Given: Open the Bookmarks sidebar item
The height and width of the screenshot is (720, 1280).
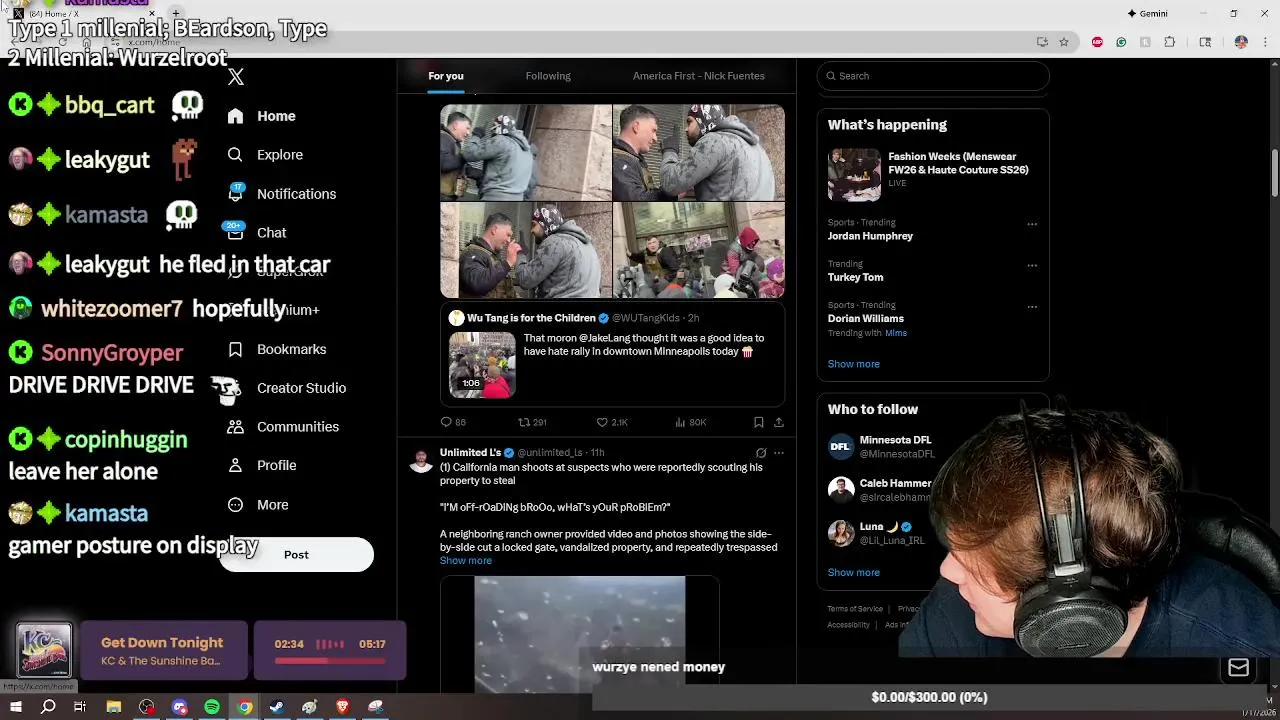Looking at the screenshot, I should click(277, 349).
